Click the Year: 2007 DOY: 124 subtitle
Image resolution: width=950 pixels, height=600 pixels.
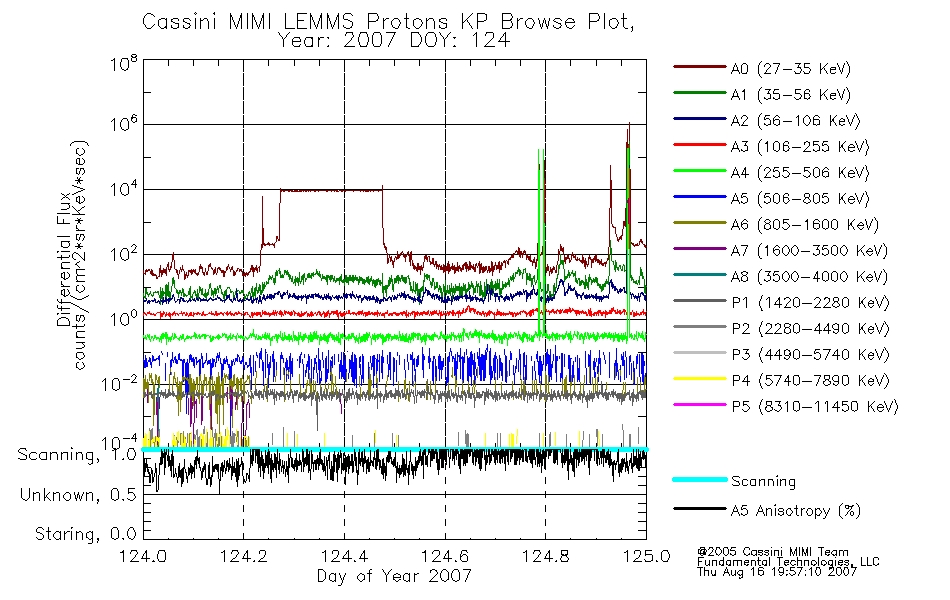[394, 41]
